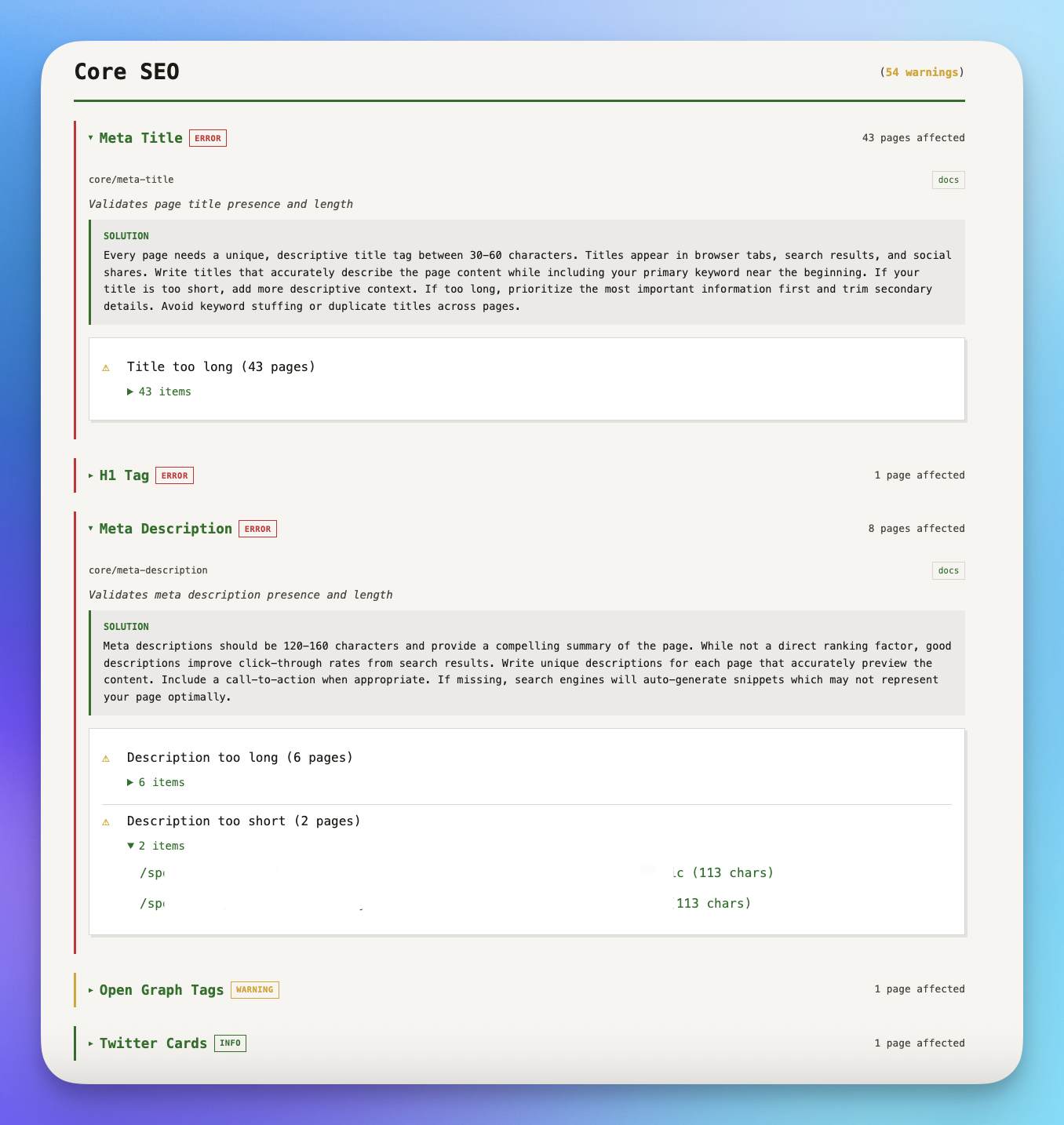1064x1125 pixels.
Task: Click the INFO badge on Twitter Cards
Action: 230,1043
